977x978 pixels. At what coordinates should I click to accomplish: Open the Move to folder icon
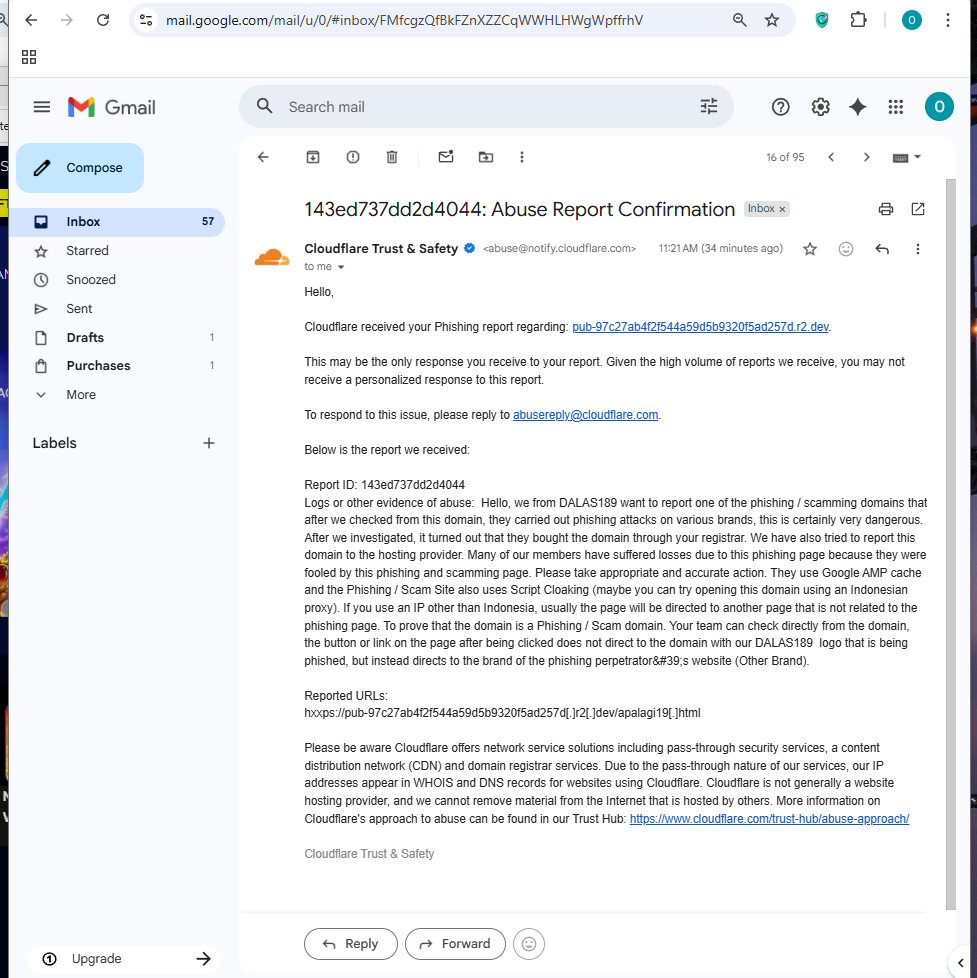click(x=486, y=157)
